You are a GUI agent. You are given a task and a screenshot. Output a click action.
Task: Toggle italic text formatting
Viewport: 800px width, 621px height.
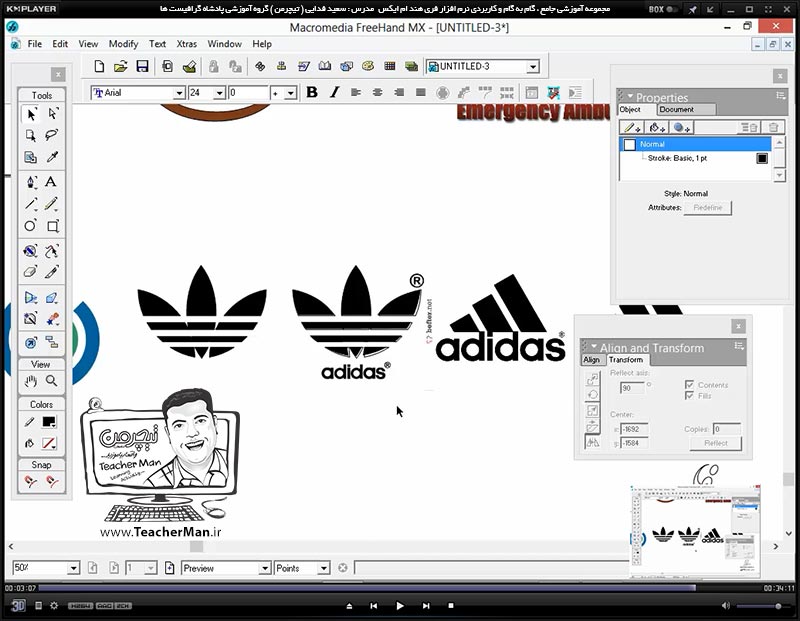click(x=334, y=92)
